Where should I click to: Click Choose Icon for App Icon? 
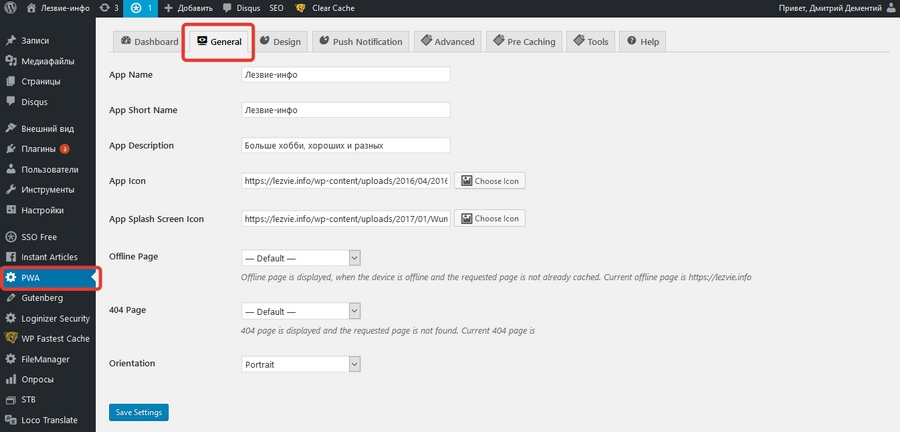point(490,181)
